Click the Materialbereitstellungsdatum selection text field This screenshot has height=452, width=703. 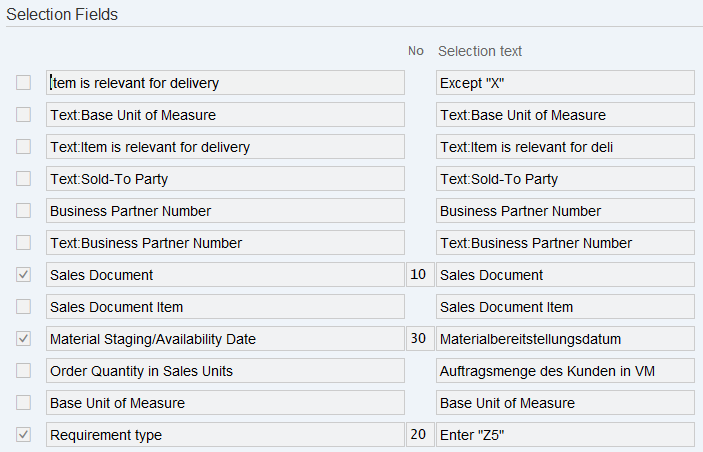tap(565, 339)
